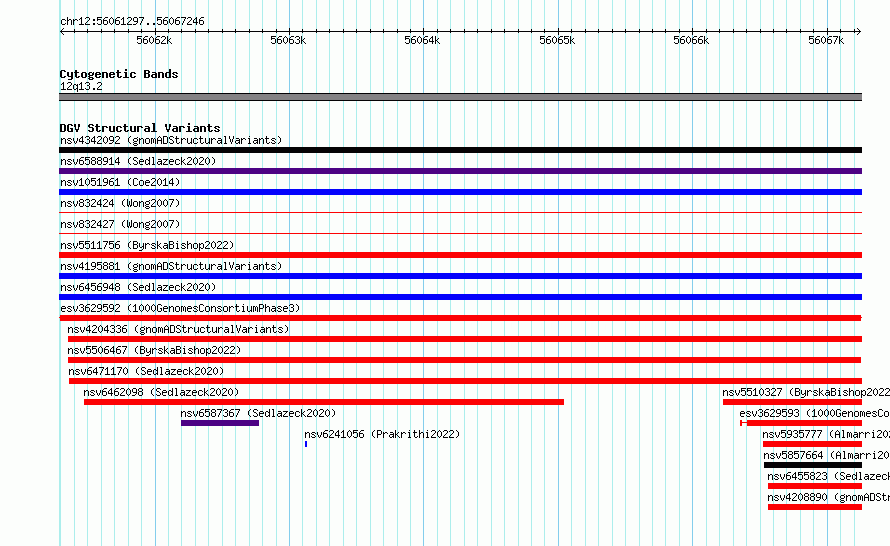This screenshot has height=546, width=890.
Task: Open nsv5935777 Almarri label
Action: pyautogui.click(x=826, y=434)
